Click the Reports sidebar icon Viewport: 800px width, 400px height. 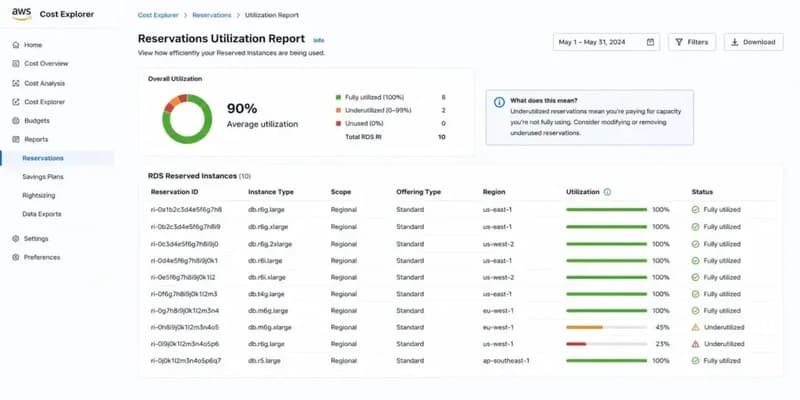coord(16,139)
